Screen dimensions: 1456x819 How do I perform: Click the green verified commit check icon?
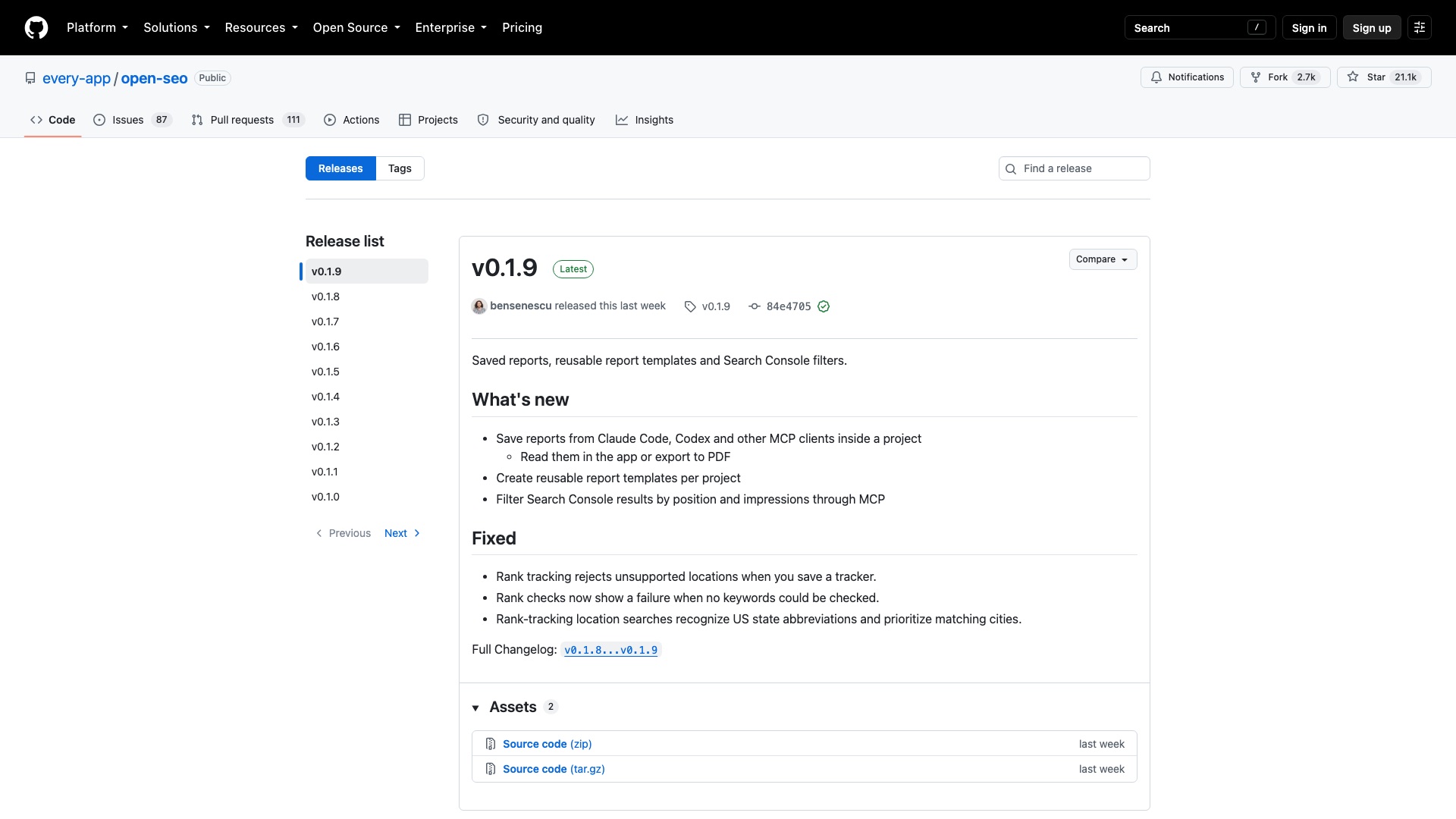point(824,306)
